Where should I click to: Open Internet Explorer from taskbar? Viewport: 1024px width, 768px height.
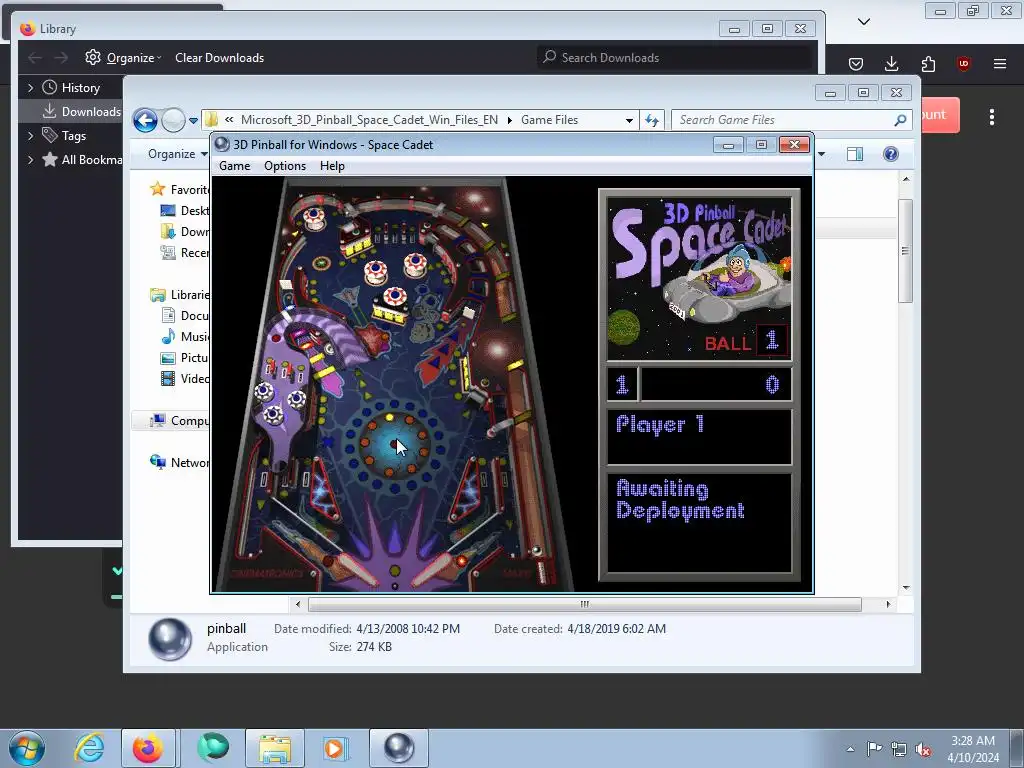point(89,748)
